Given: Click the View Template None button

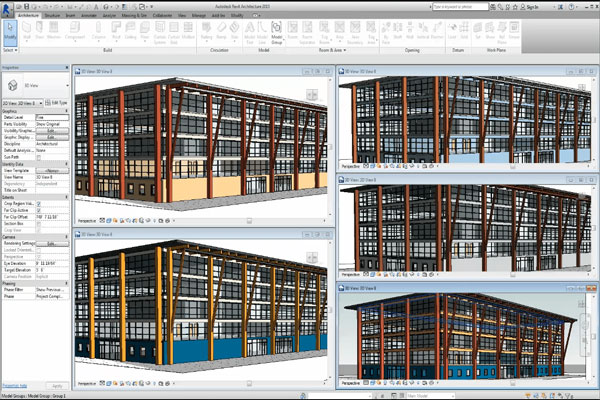Looking at the screenshot, I should point(52,171).
